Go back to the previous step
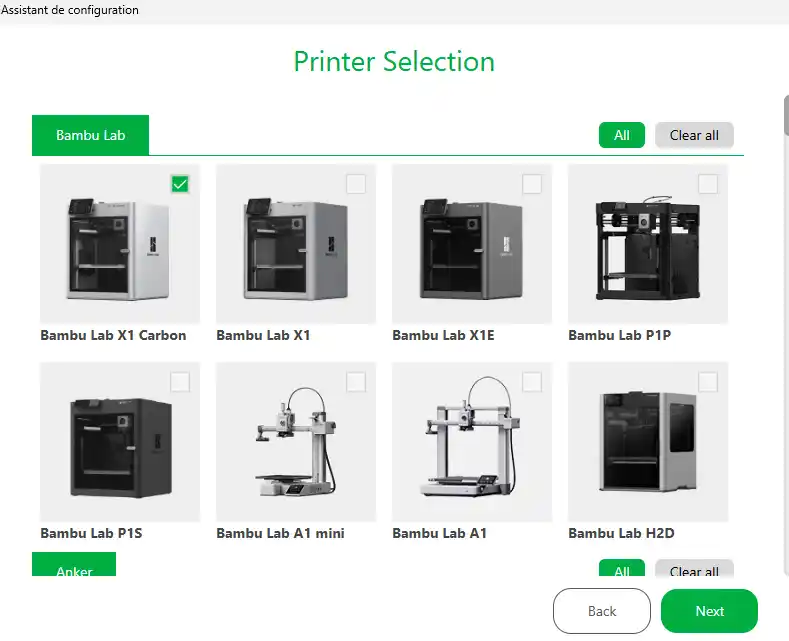 602,611
